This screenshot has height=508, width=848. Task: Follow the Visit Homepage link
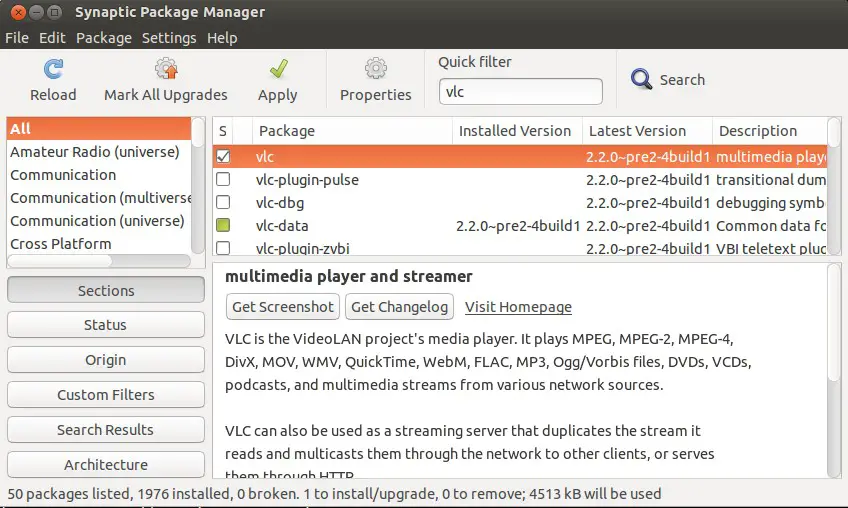pos(518,307)
